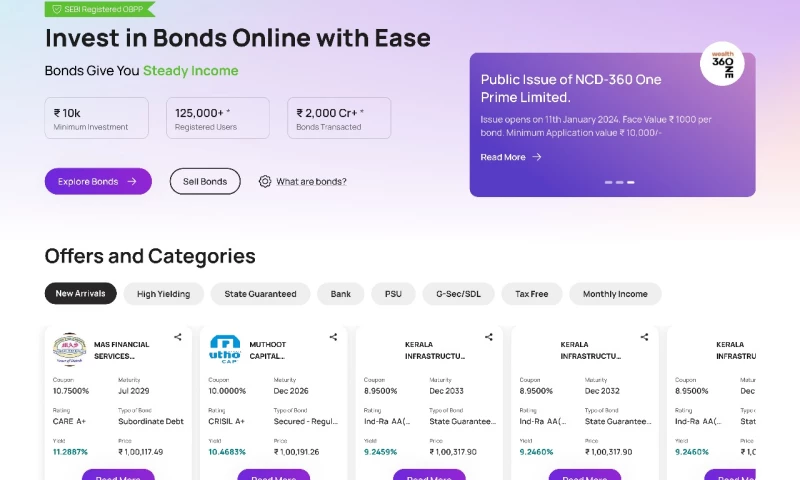The height and width of the screenshot is (480, 800).
Task: Open Read More link in NCD banner
Action: (511, 157)
